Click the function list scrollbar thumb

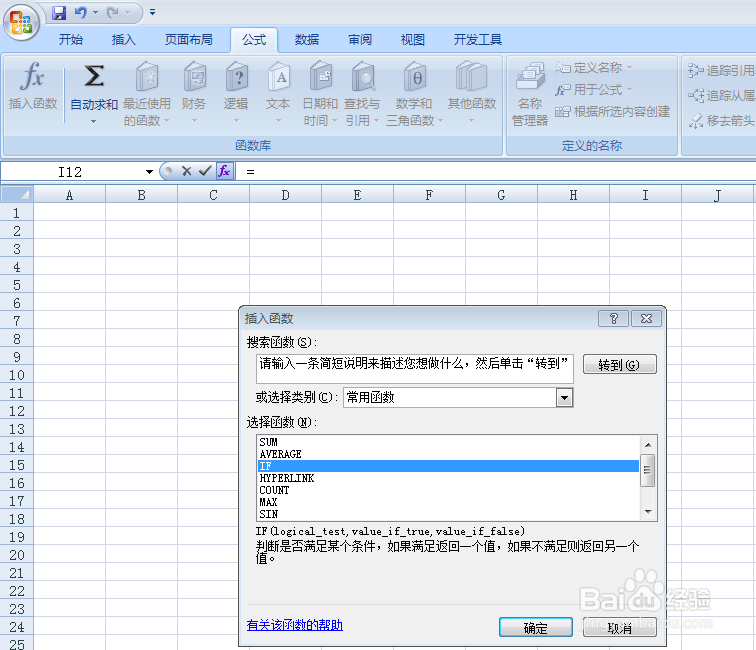648,470
